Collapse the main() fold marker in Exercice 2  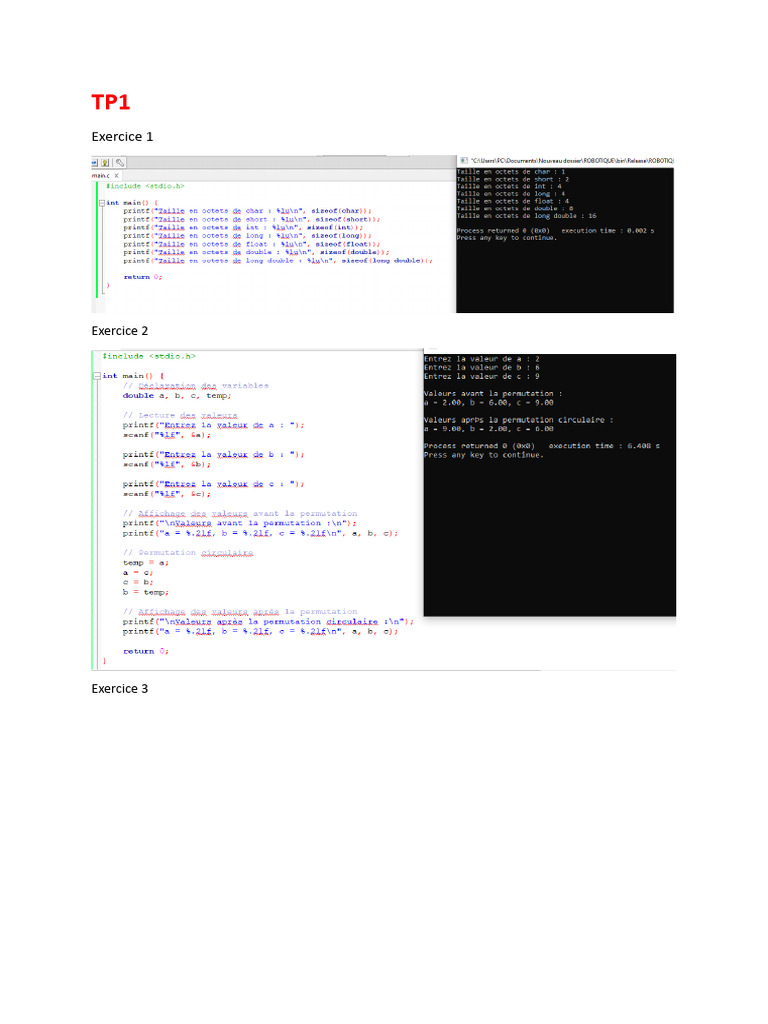(x=96, y=376)
